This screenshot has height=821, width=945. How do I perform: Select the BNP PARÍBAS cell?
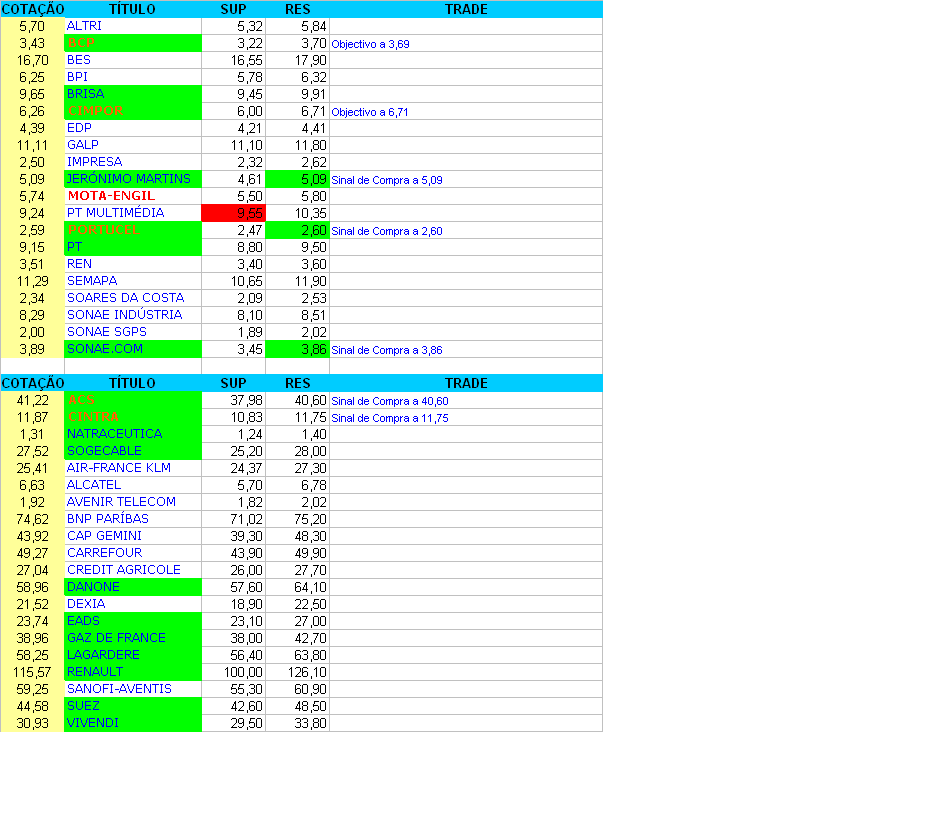(133, 518)
